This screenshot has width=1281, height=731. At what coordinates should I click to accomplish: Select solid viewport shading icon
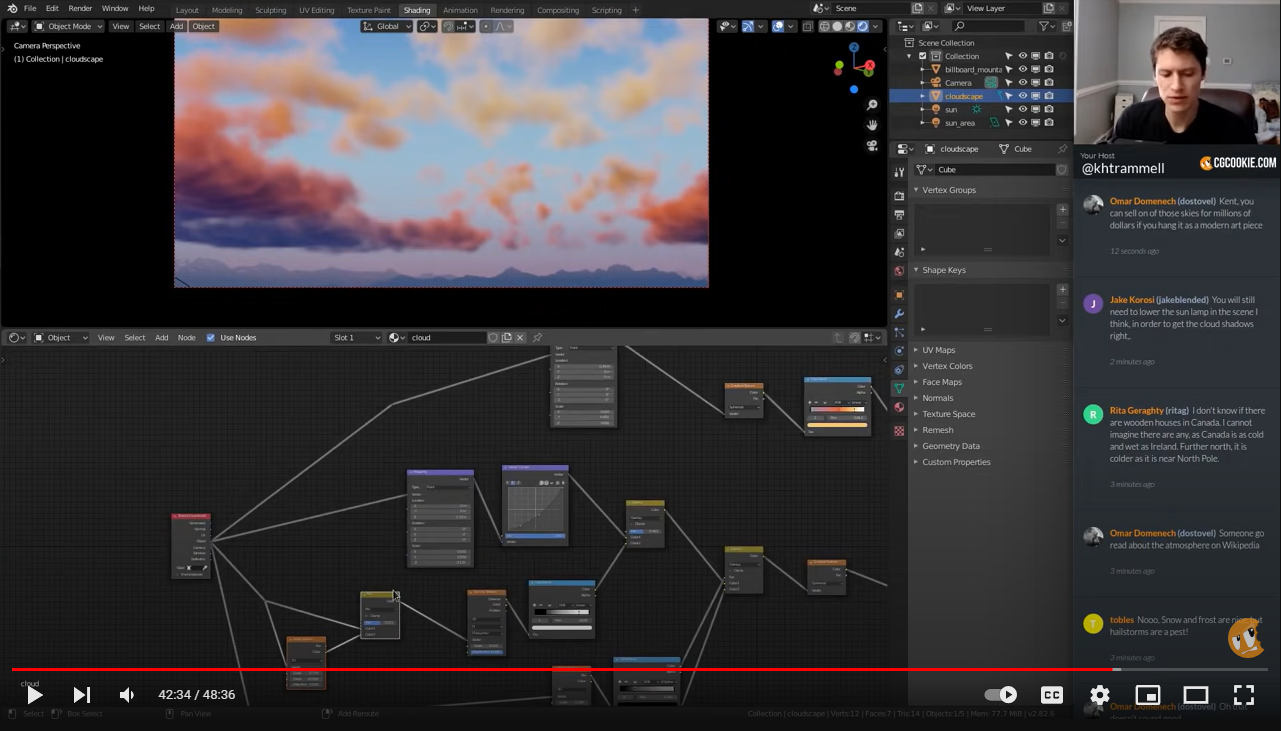(x=837, y=26)
